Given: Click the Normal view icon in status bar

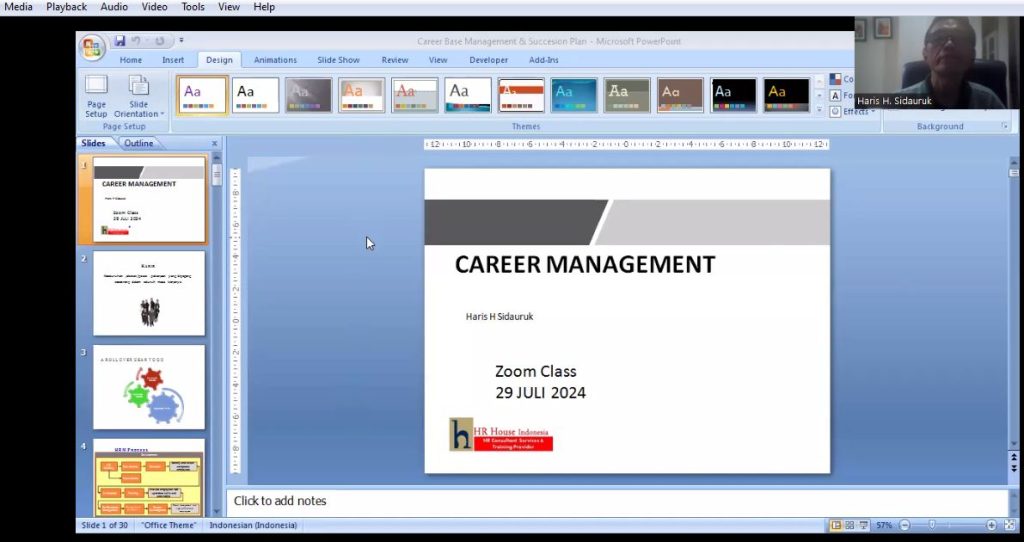Looking at the screenshot, I should 835,525.
